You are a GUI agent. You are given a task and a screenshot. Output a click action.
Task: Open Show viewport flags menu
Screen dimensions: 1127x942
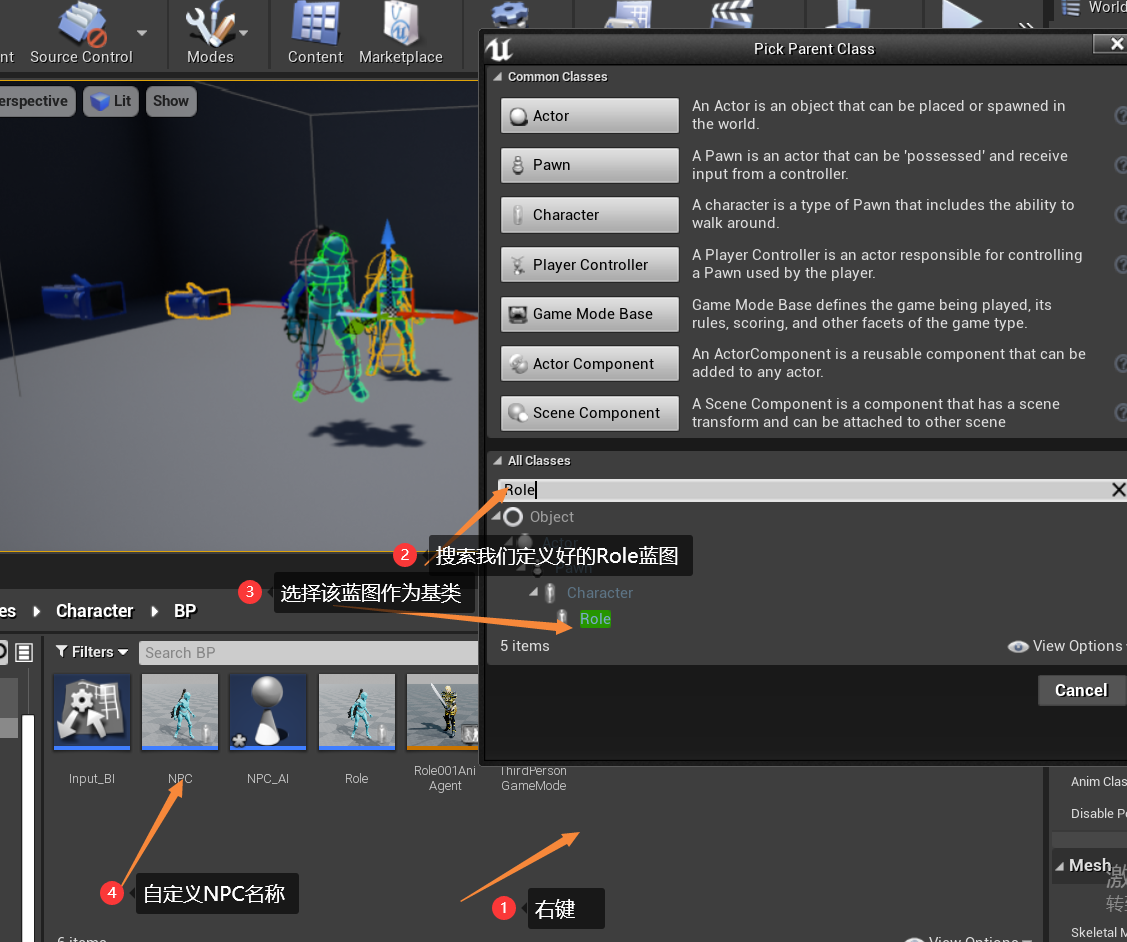click(x=171, y=101)
